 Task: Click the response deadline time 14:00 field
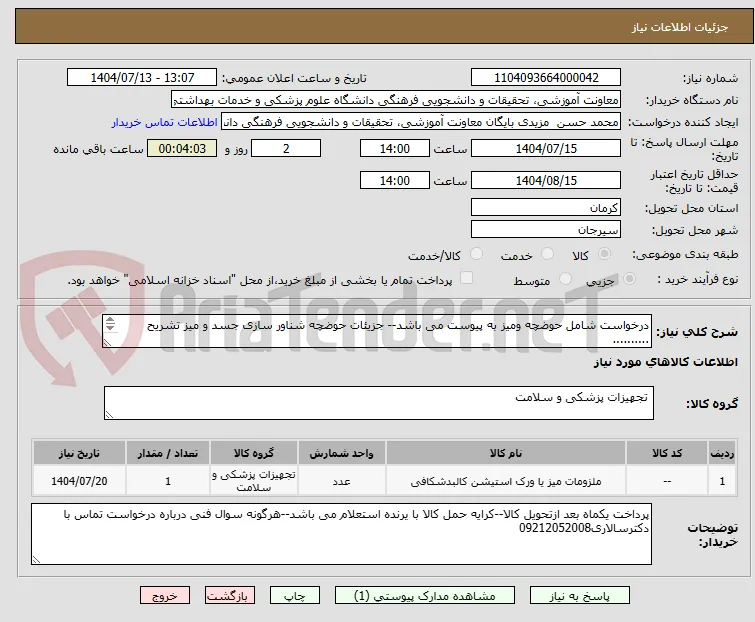[x=395, y=148]
